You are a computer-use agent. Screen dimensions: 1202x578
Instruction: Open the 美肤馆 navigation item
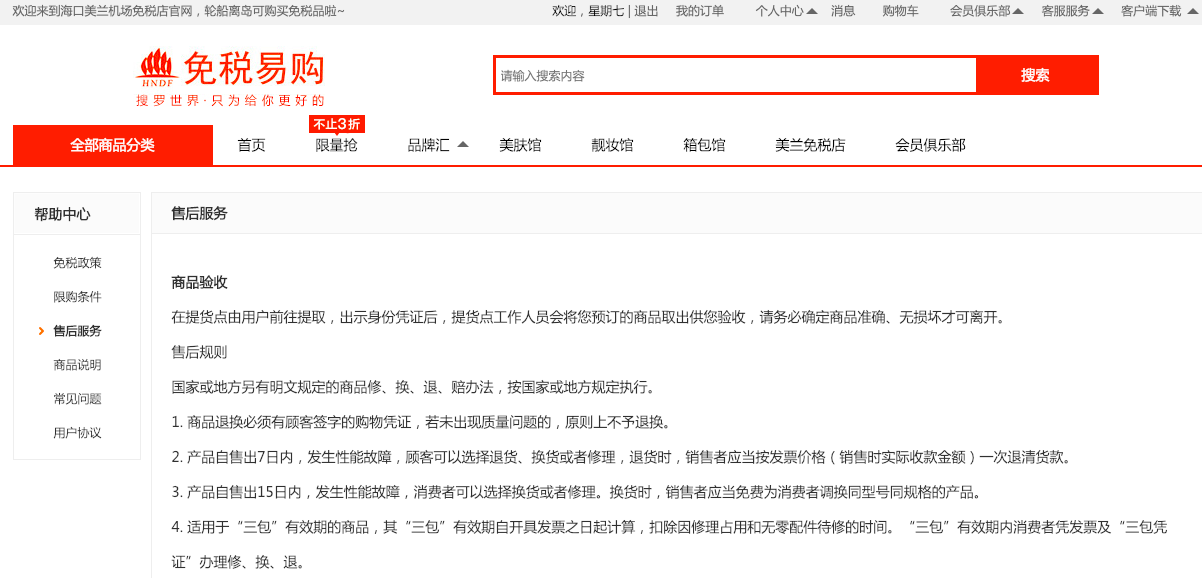520,145
